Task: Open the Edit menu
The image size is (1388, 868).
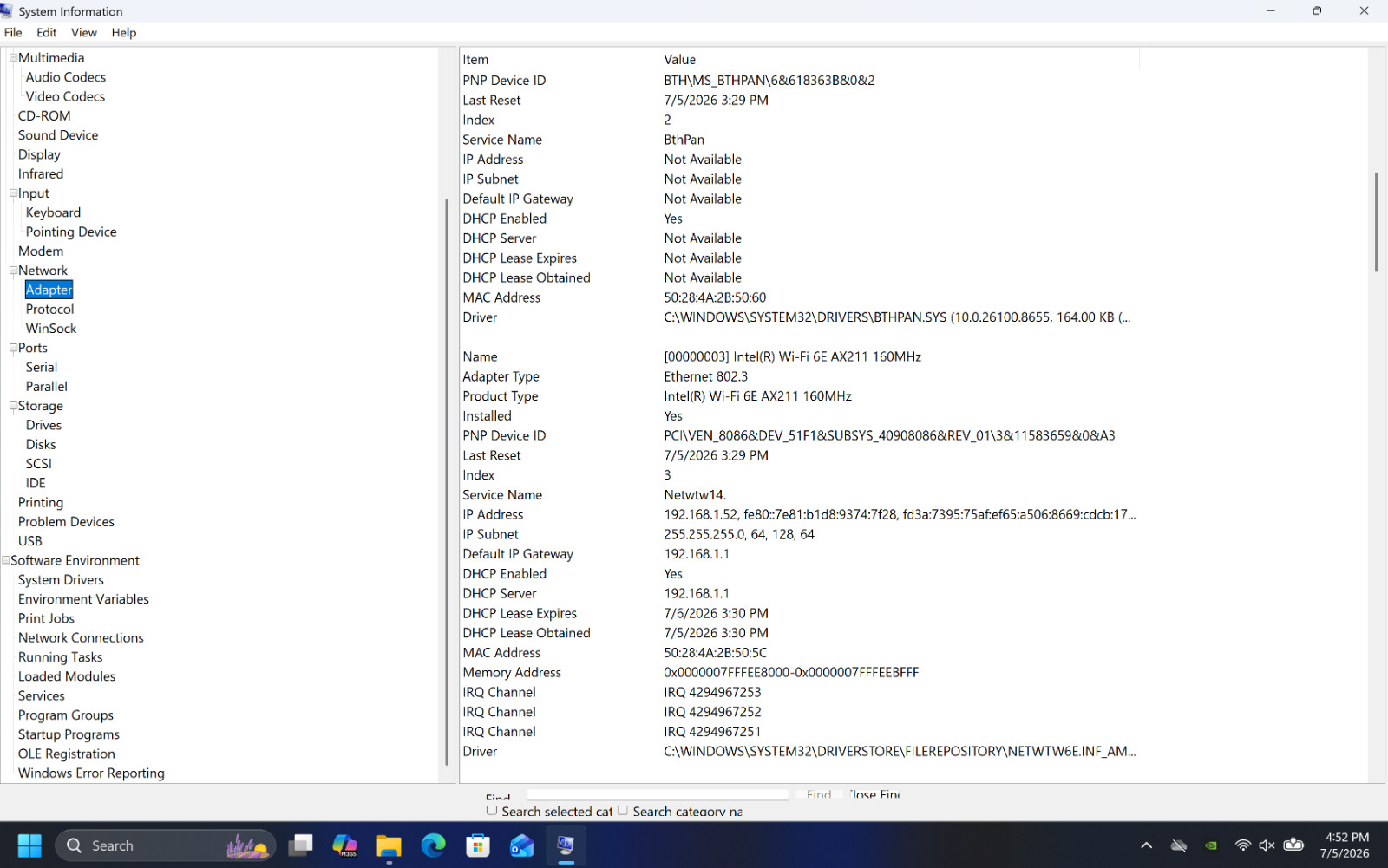Action: (x=47, y=33)
